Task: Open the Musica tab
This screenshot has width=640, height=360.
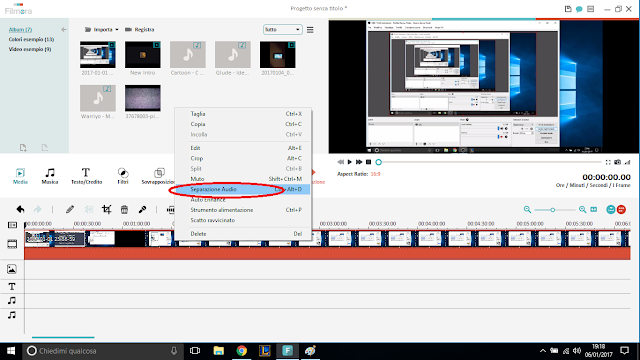Action: [x=50, y=176]
